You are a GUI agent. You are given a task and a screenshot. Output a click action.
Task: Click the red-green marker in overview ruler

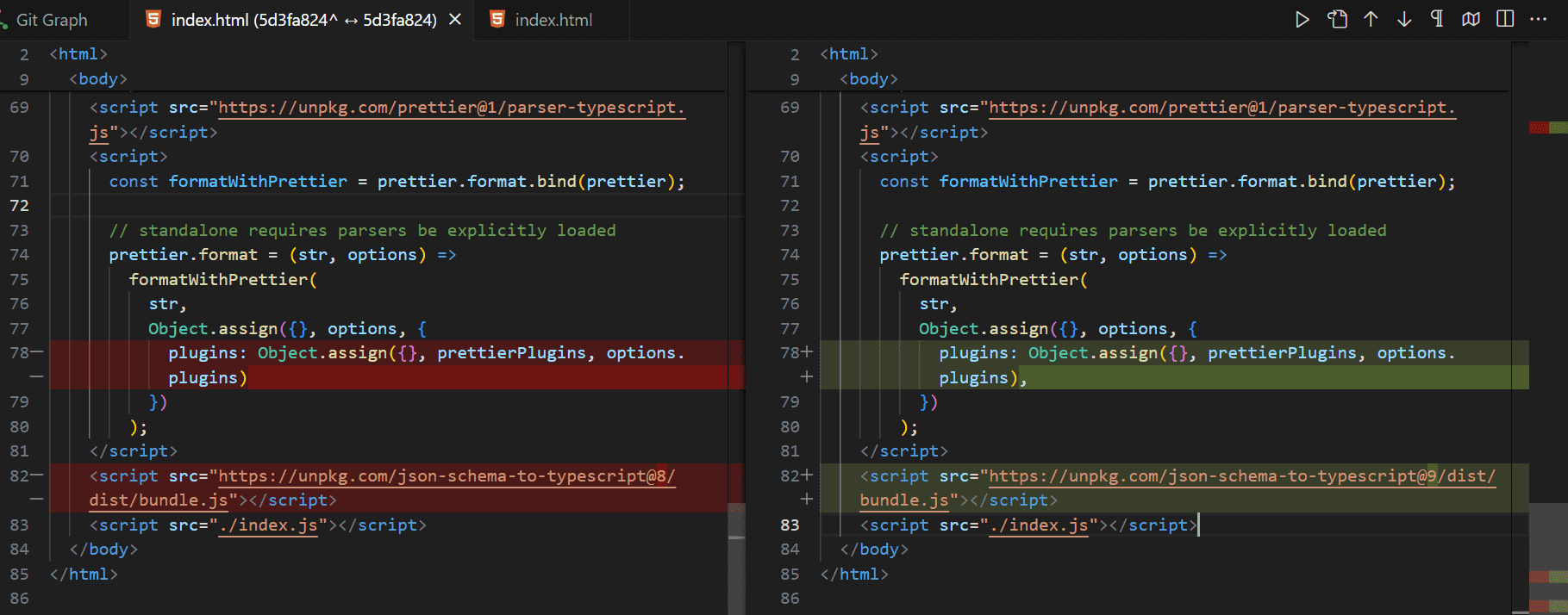1547,127
